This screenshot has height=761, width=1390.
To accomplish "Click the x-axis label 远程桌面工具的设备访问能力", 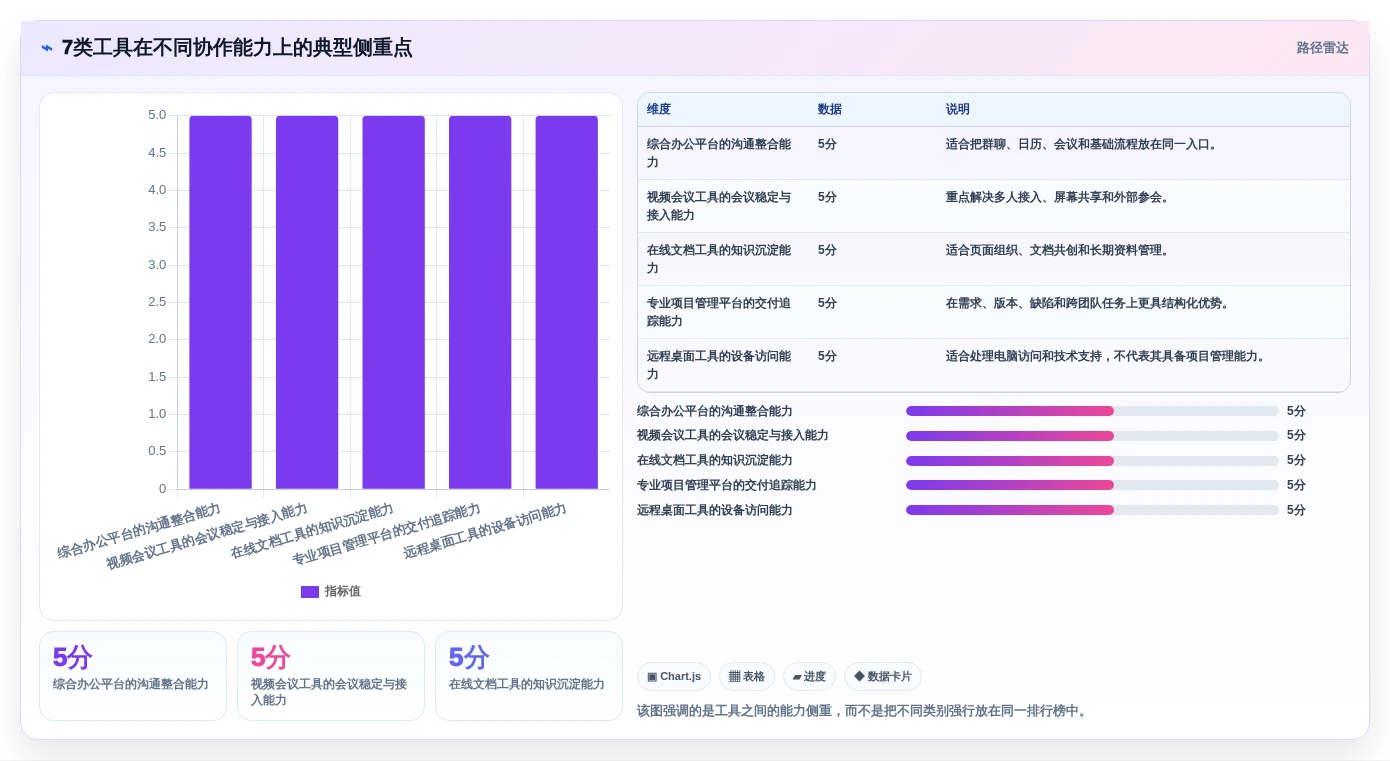I will tap(485, 531).
